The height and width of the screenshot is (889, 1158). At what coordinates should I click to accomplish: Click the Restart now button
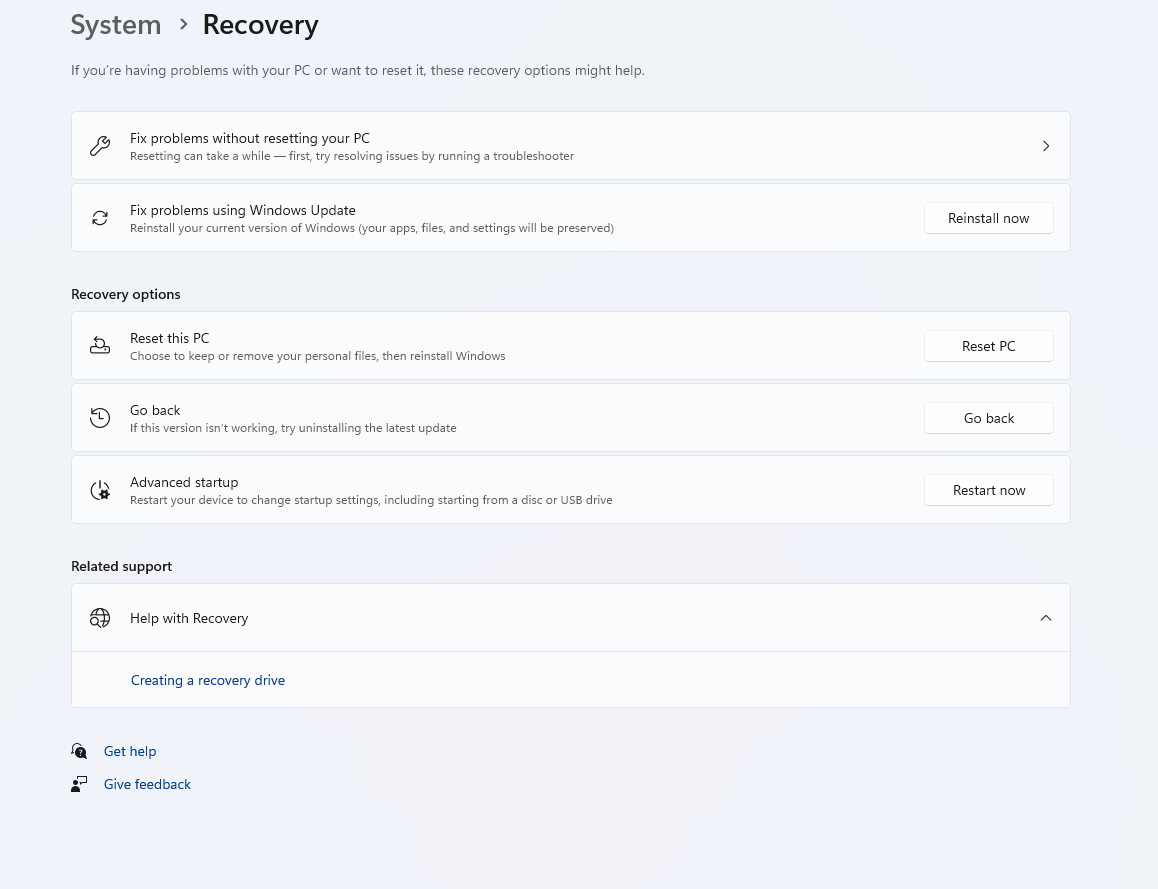click(x=988, y=490)
